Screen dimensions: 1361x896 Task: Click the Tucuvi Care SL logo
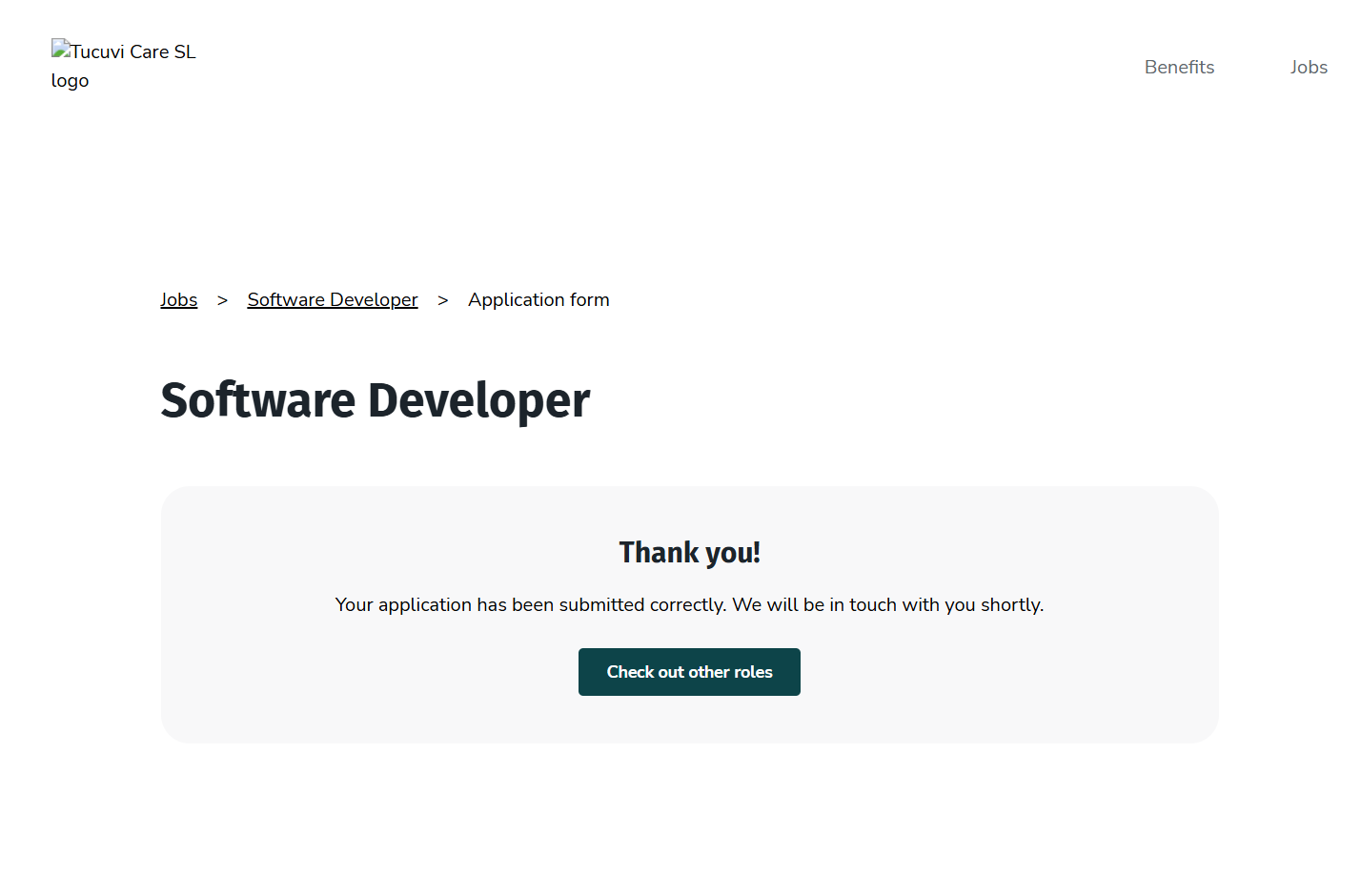click(123, 66)
